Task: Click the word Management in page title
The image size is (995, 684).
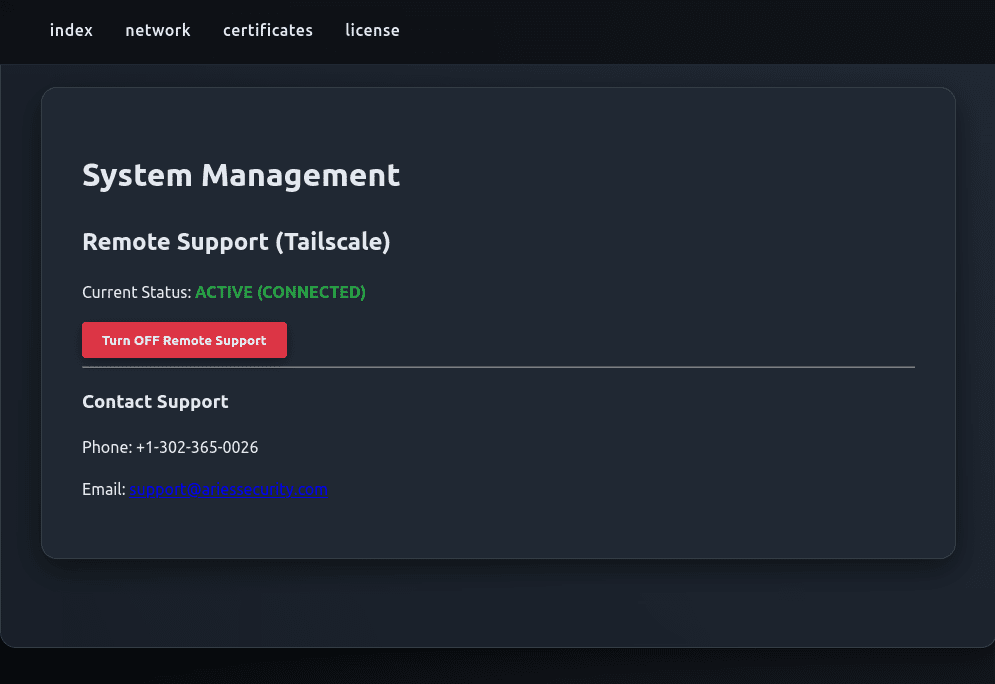Action: pyautogui.click(x=300, y=175)
